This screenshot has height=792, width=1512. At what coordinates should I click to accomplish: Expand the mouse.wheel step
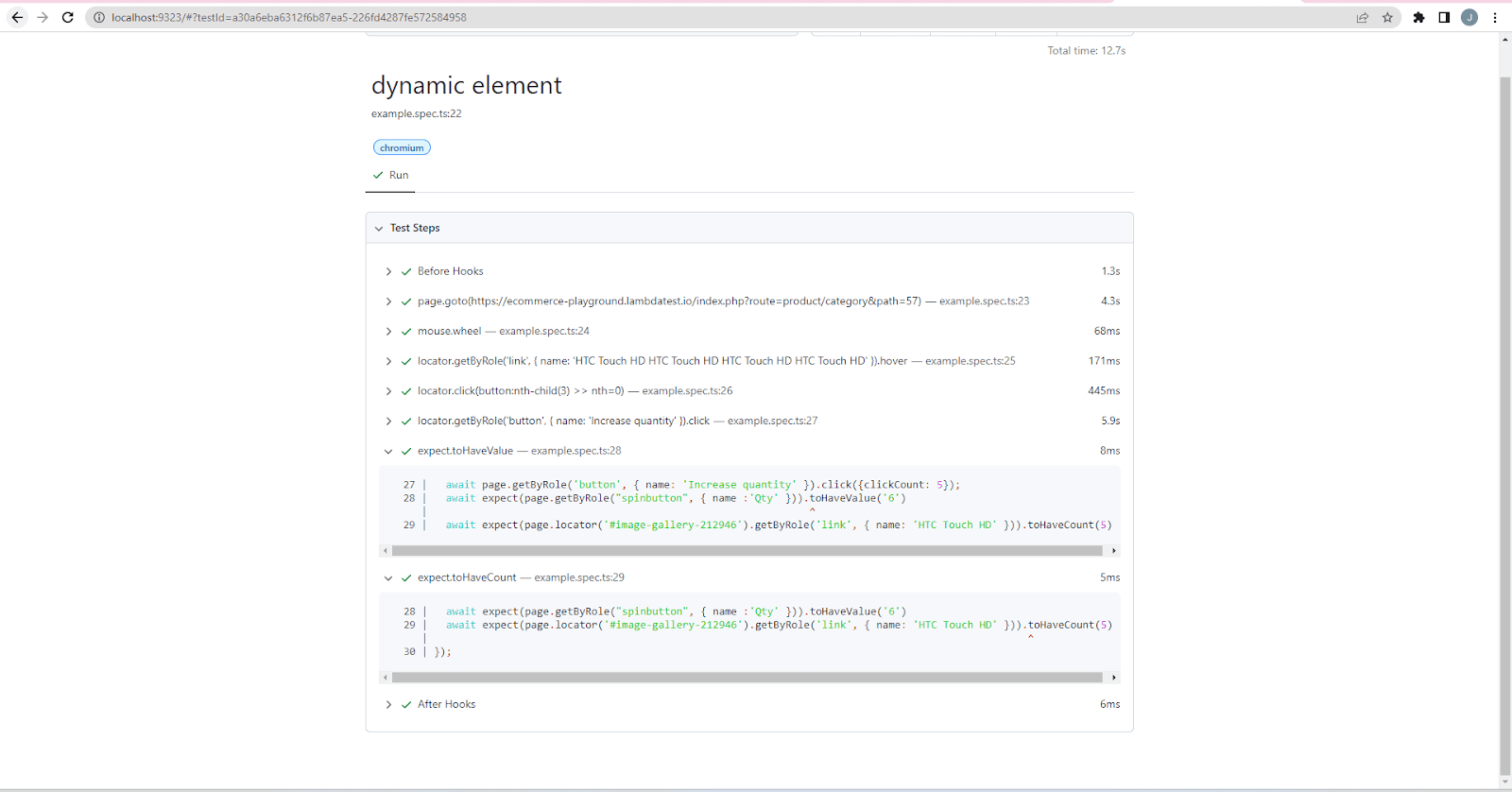point(388,332)
